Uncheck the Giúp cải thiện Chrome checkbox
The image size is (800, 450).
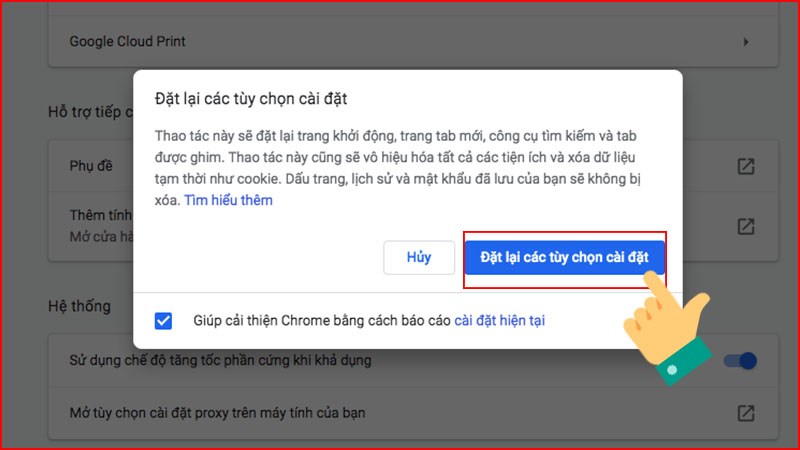(163, 321)
